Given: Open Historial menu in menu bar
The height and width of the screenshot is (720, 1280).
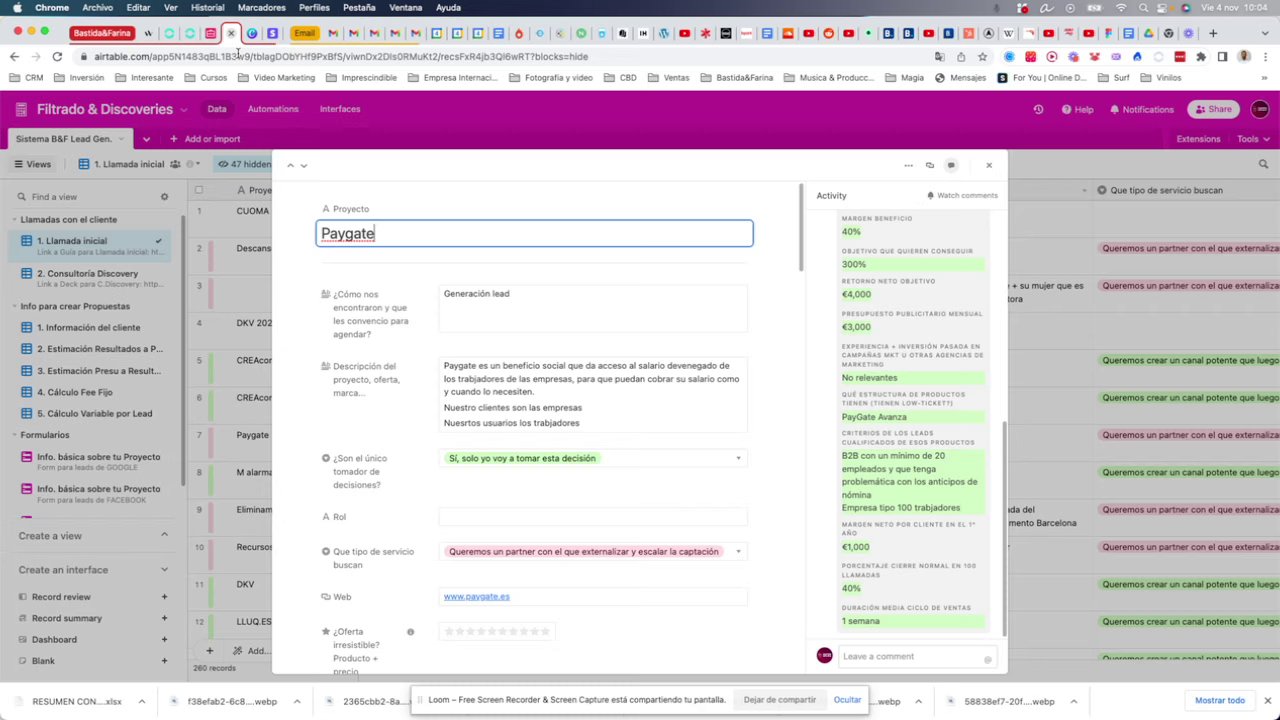Looking at the screenshot, I should [207, 7].
